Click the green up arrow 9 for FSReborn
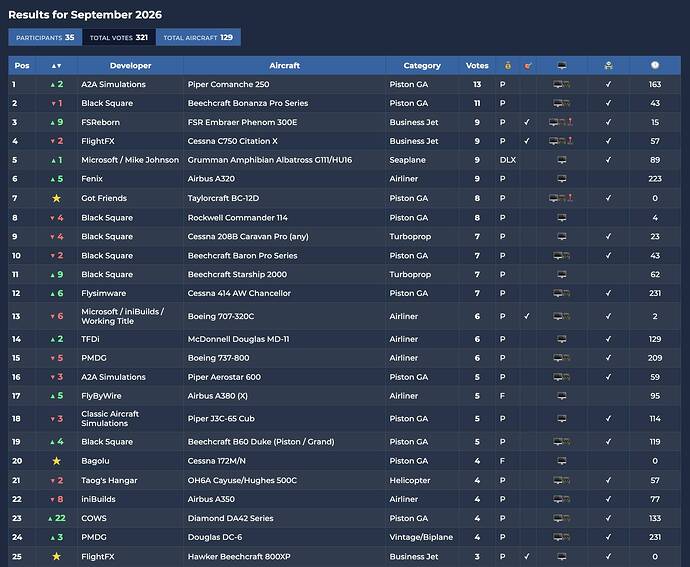The width and height of the screenshot is (690, 567). point(57,122)
